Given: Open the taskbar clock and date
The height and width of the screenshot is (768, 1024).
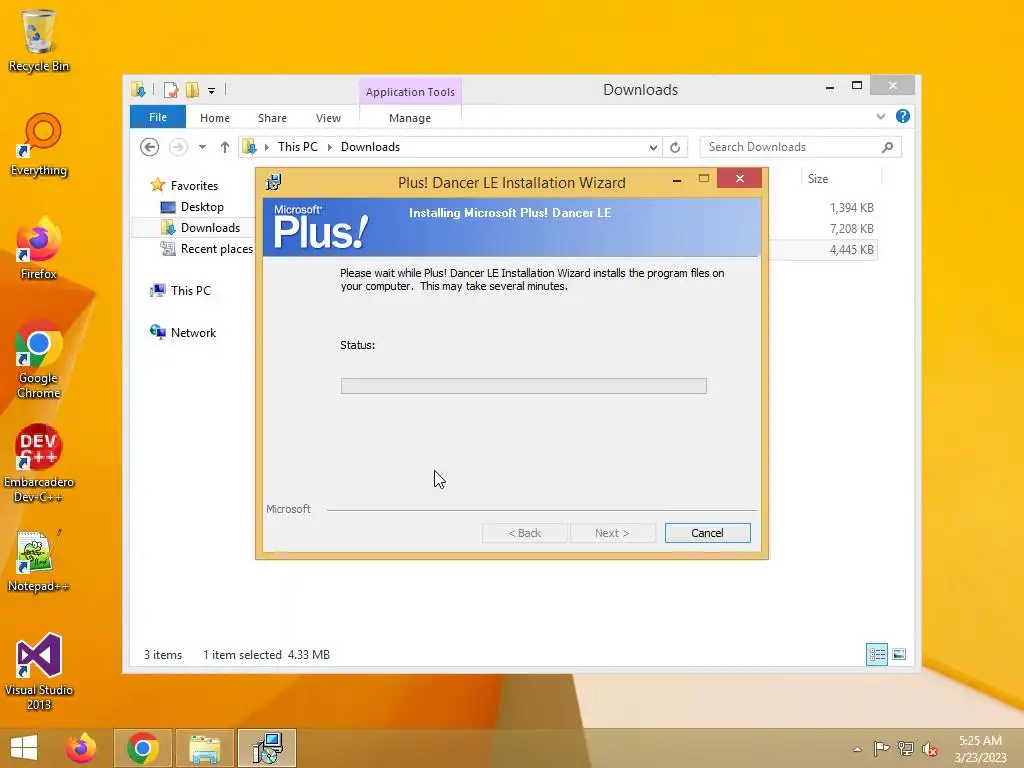Looking at the screenshot, I should coord(980,748).
